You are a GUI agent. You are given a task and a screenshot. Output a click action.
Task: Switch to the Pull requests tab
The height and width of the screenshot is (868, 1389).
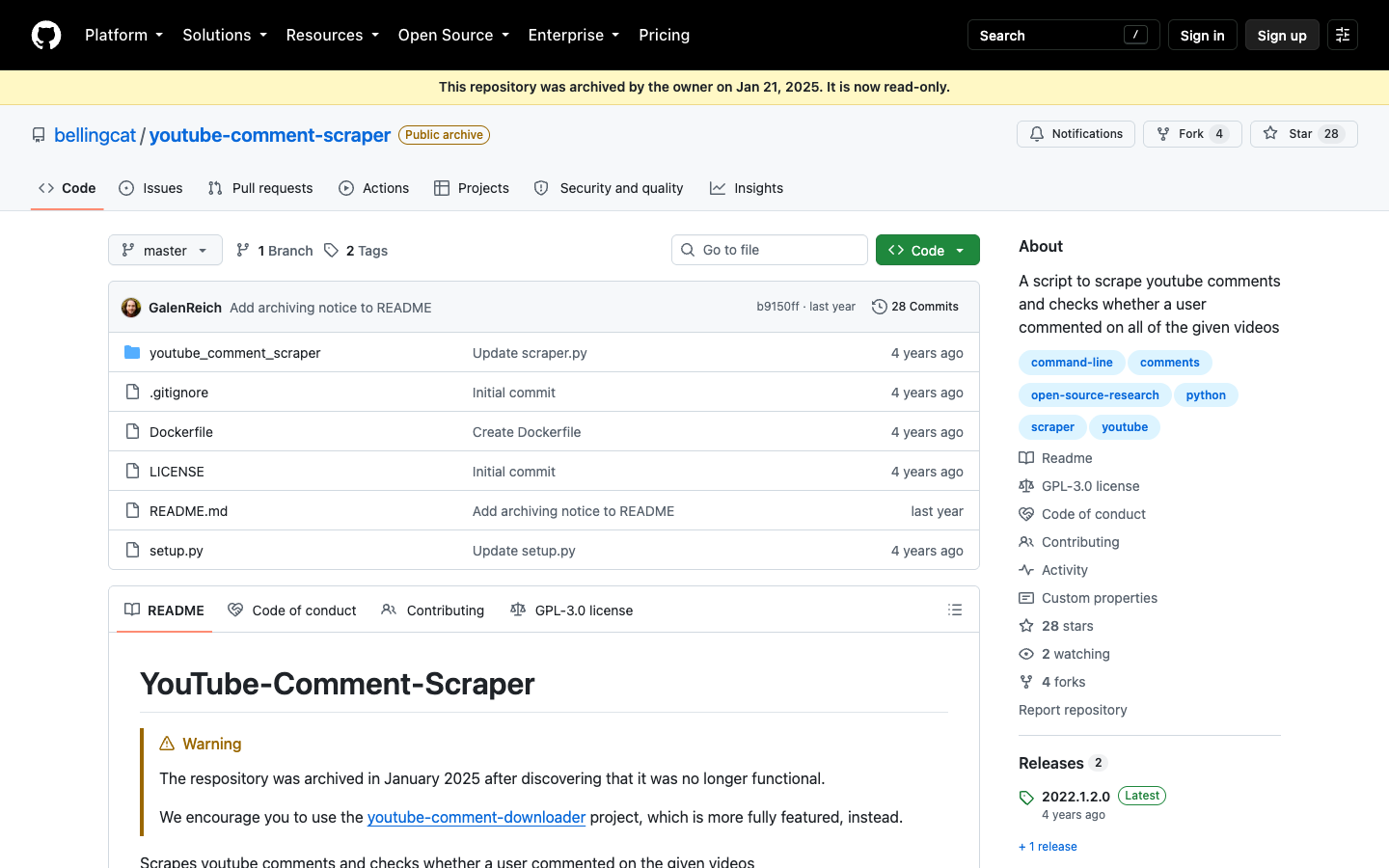click(x=260, y=188)
